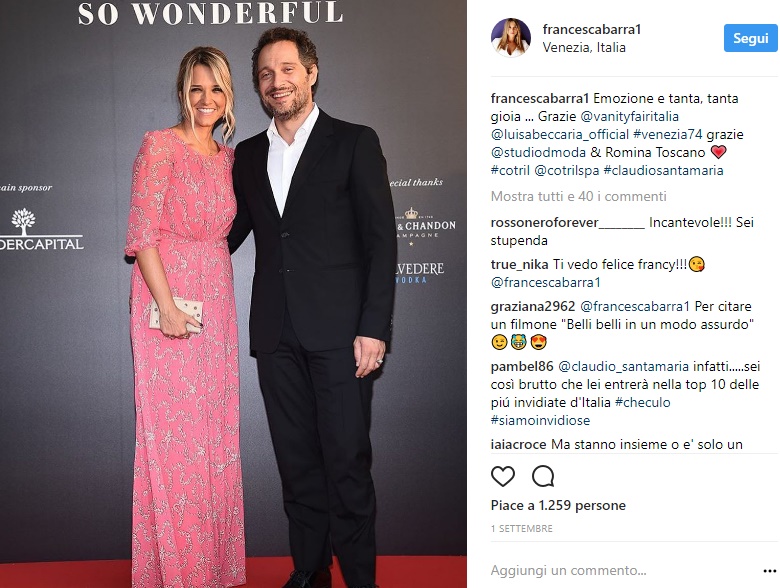Open the Venezia, Italia location
This screenshot has height=588, width=780.
(584, 47)
